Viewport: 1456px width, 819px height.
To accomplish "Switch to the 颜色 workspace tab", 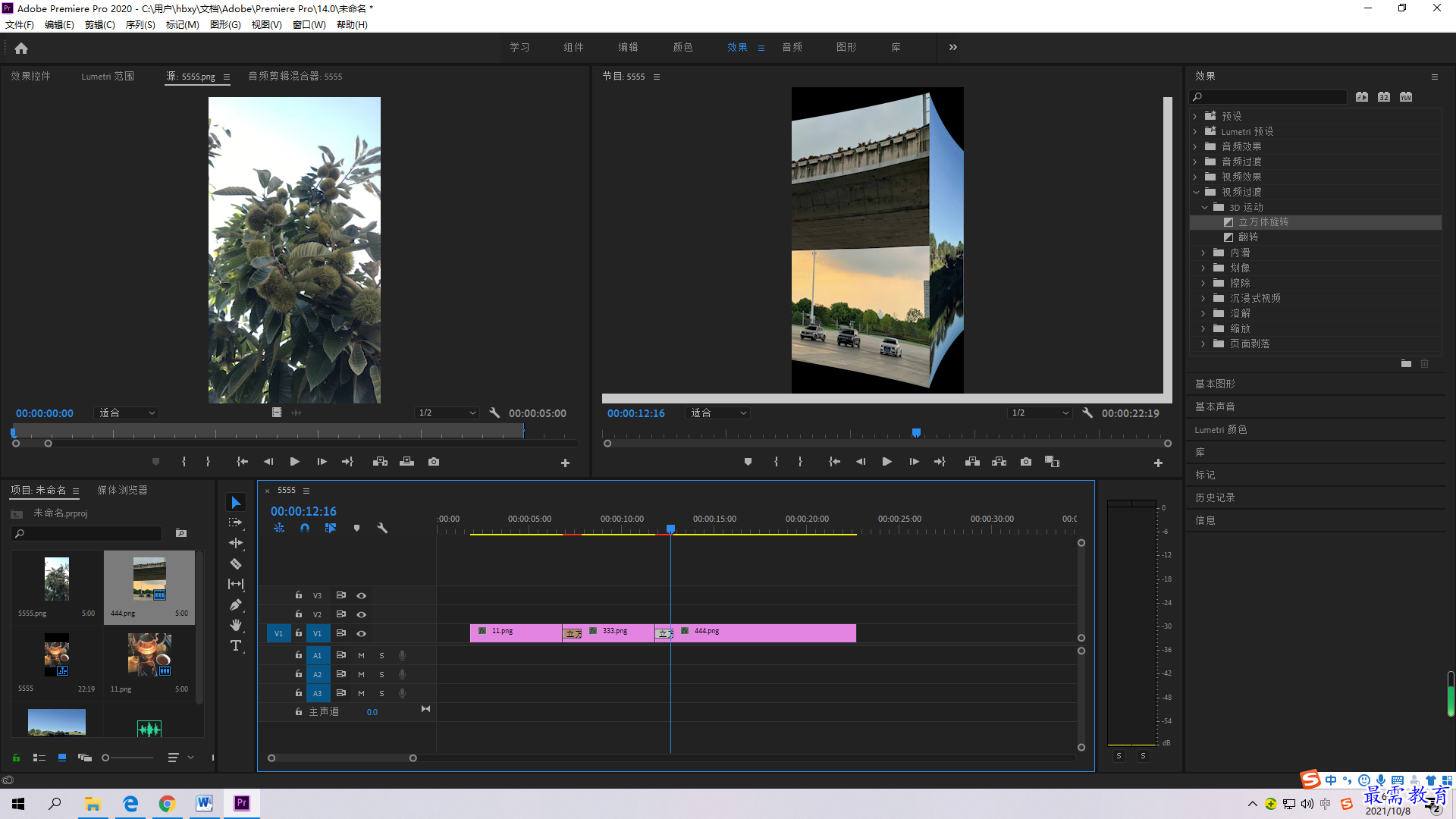I will coord(682,47).
